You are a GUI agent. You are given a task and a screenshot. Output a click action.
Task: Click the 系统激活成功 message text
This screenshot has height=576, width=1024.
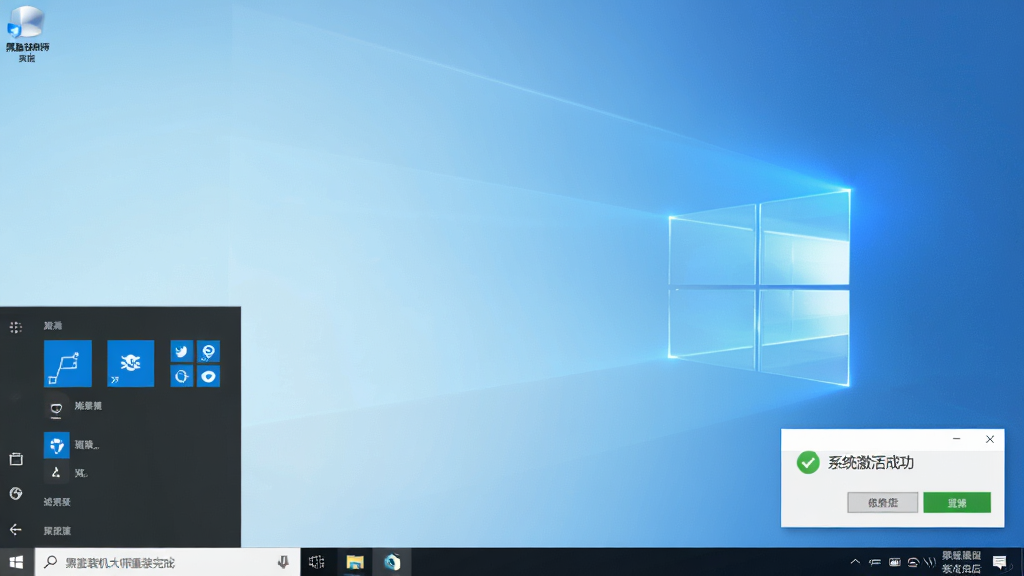pyautogui.click(x=871, y=462)
